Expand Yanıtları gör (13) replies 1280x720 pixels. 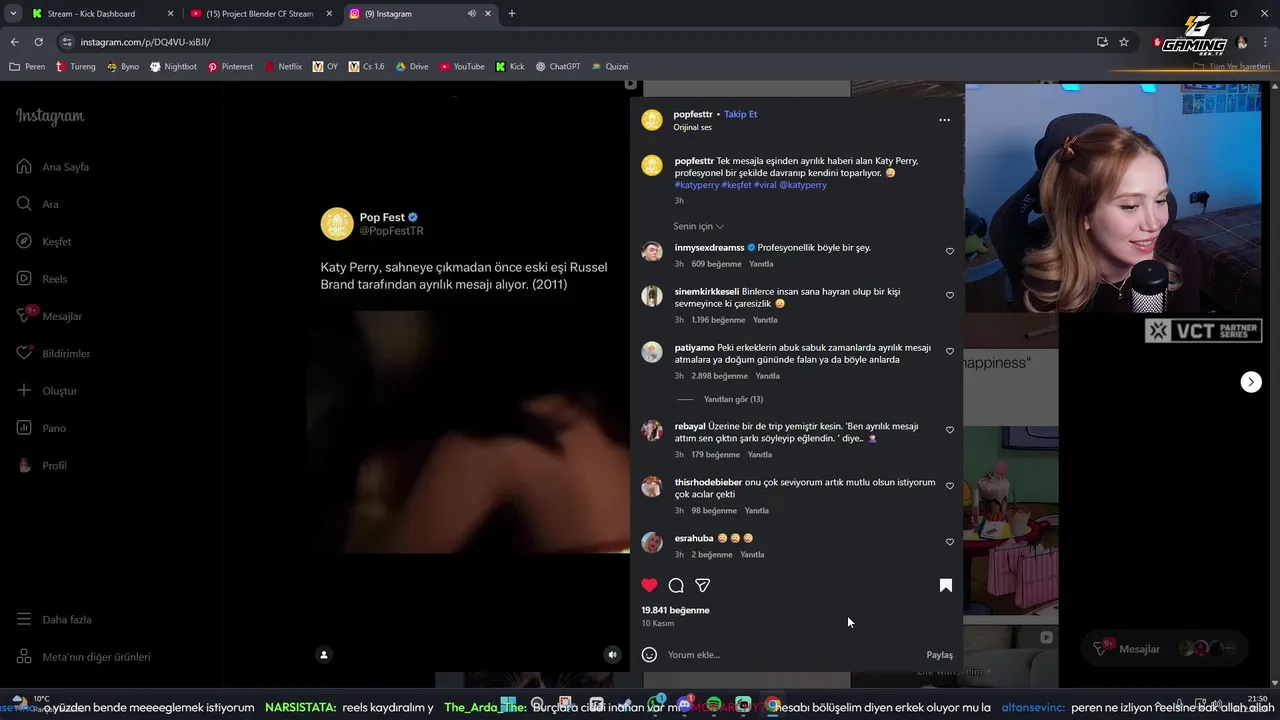point(733,399)
